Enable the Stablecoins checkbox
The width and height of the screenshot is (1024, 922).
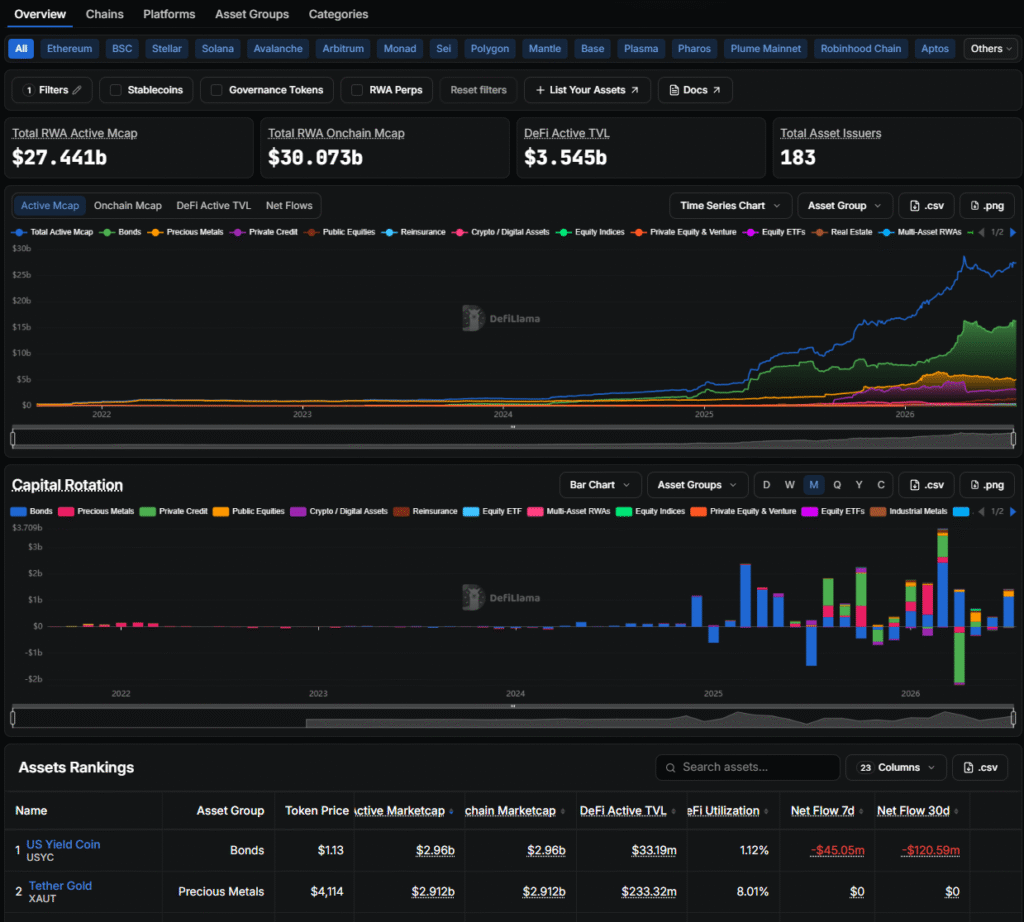(x=116, y=90)
